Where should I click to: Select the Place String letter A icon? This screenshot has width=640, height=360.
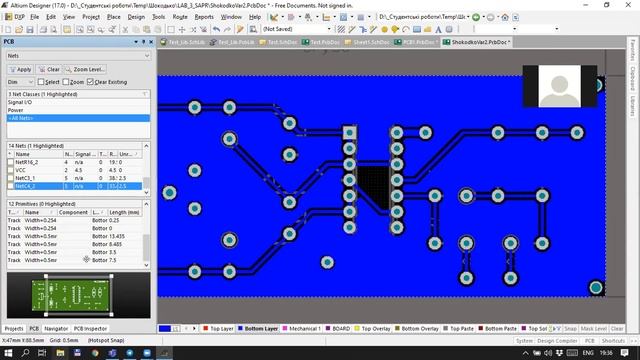(x=438, y=29)
